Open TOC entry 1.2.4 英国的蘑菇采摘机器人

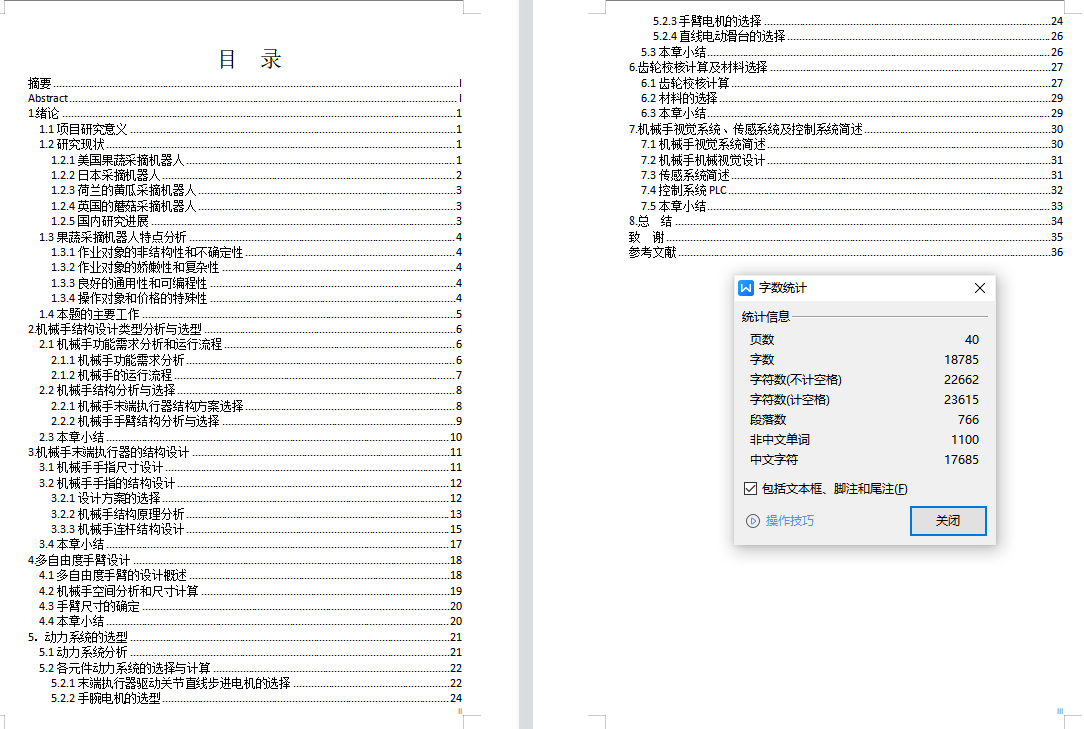(256, 206)
